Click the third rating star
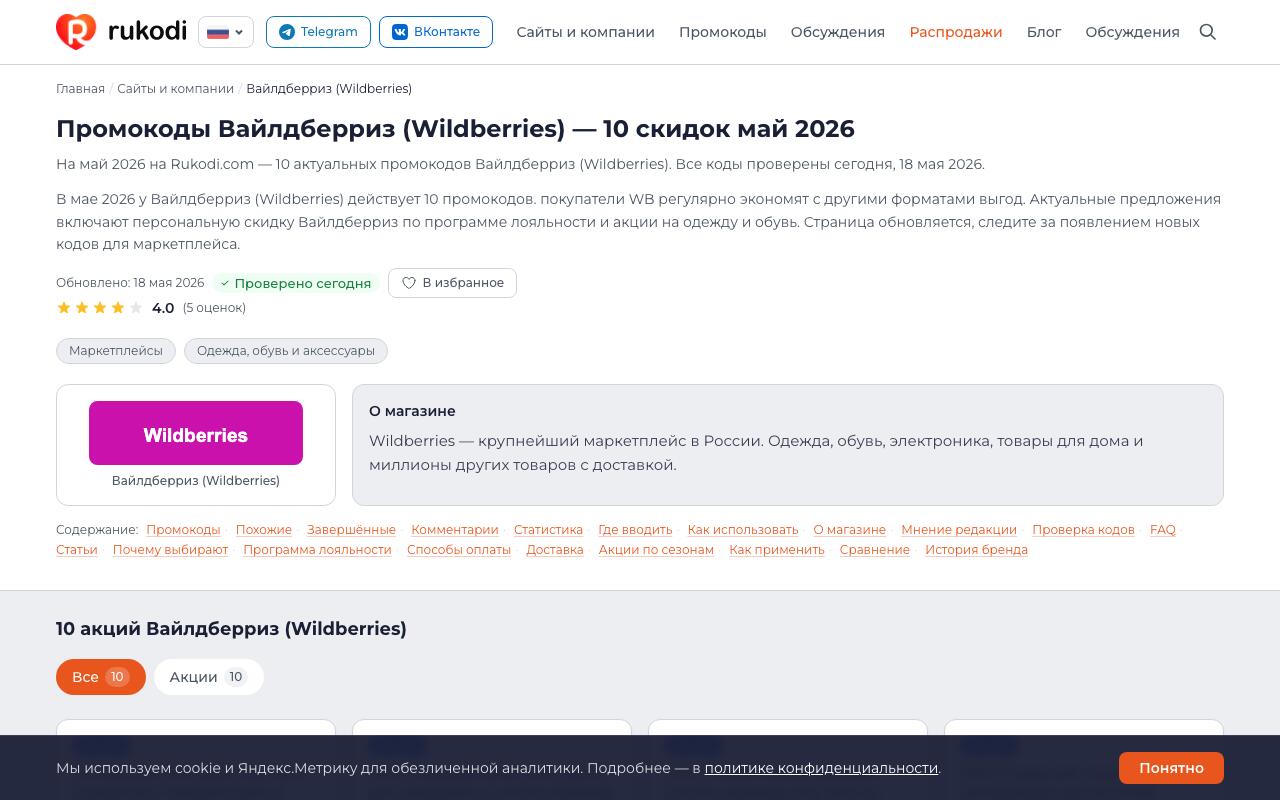The height and width of the screenshot is (800, 1280). coord(100,308)
